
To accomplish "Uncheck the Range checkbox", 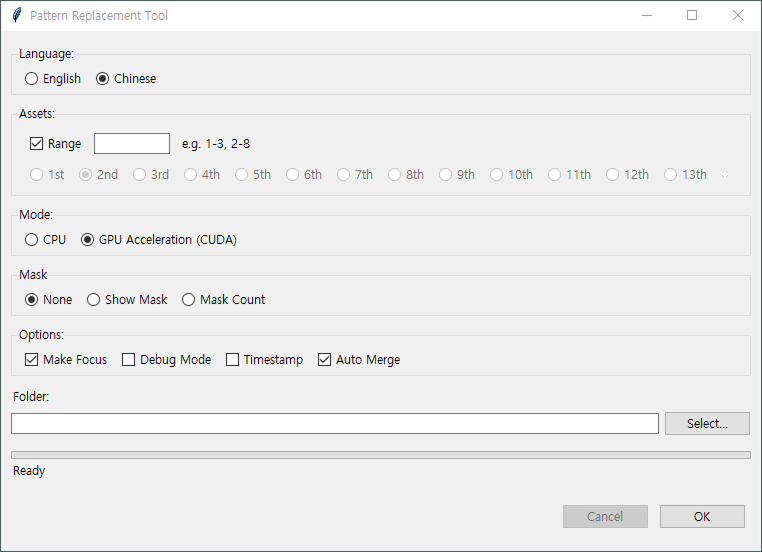I will coord(37,144).
